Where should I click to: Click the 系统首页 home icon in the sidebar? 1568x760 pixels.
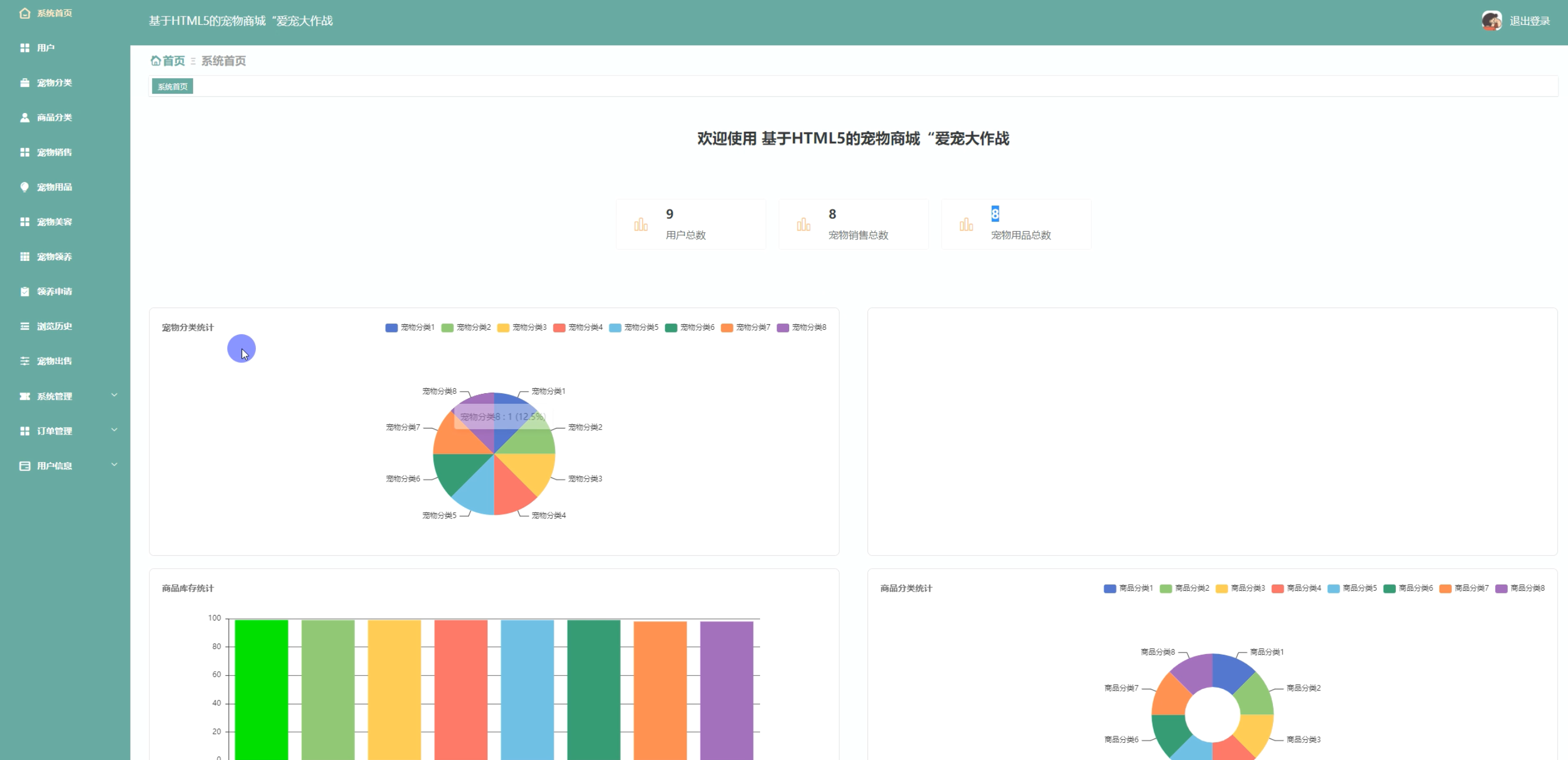[x=24, y=13]
